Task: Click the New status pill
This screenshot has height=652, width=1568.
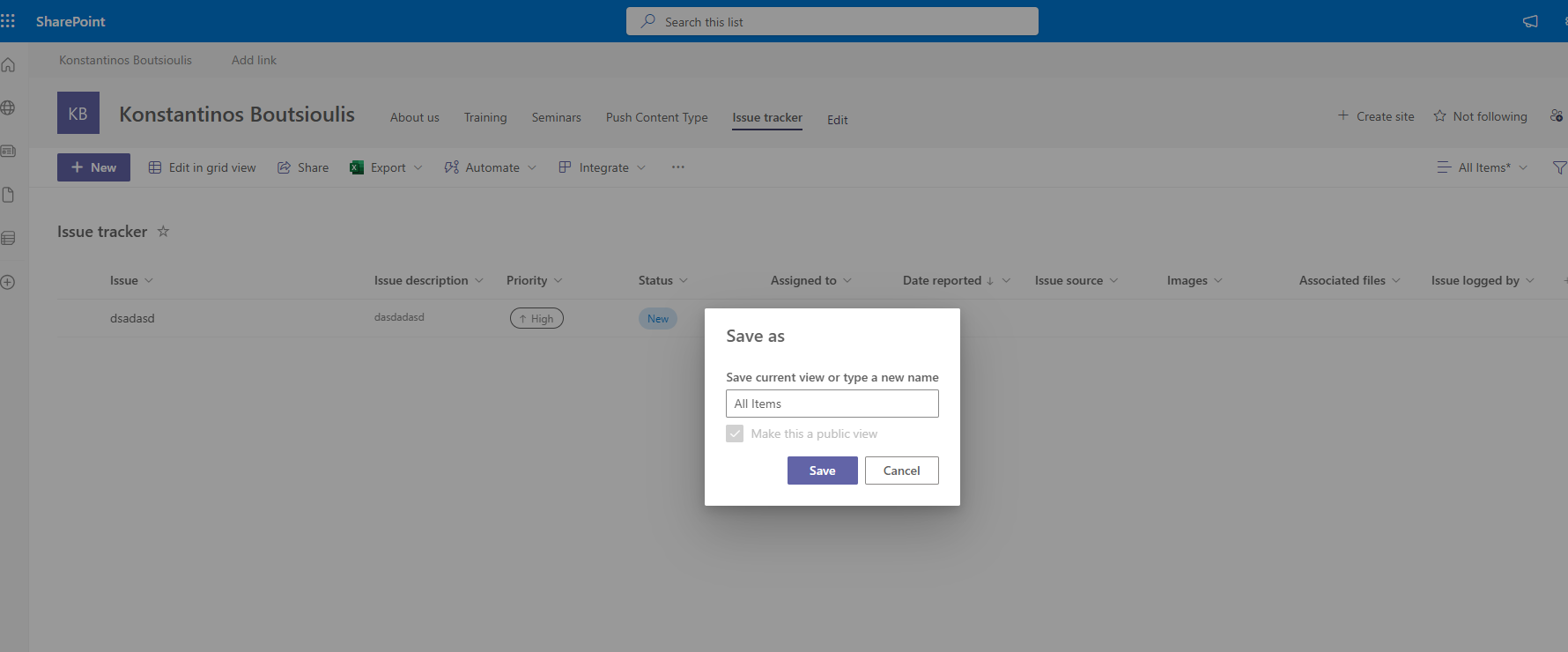Action: pos(658,318)
